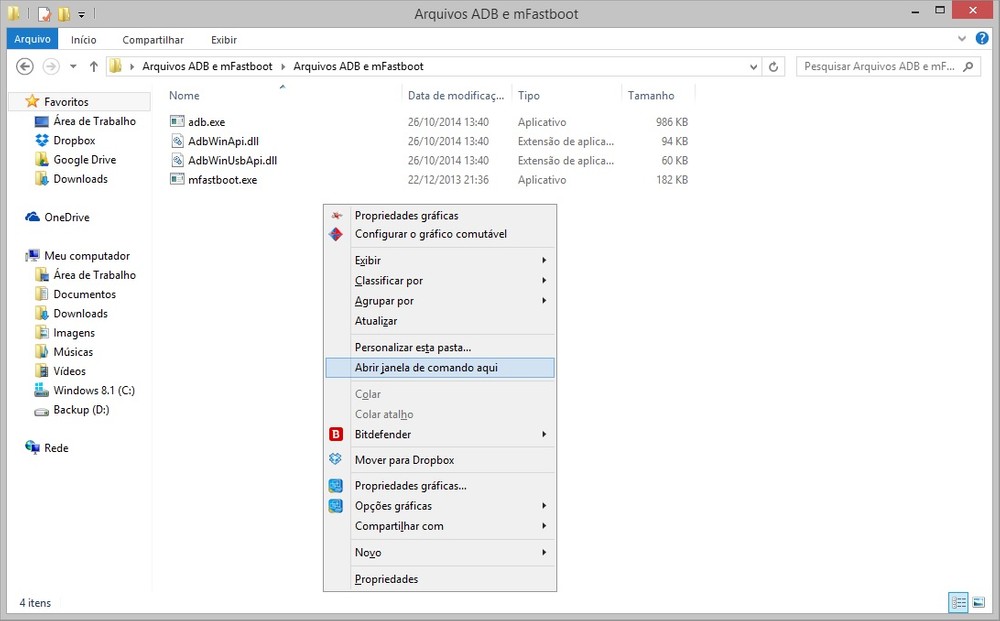Viewport: 1000px width, 621px height.
Task: Click the Dropbox icon beside Mover para Dropbox
Action: point(336,460)
